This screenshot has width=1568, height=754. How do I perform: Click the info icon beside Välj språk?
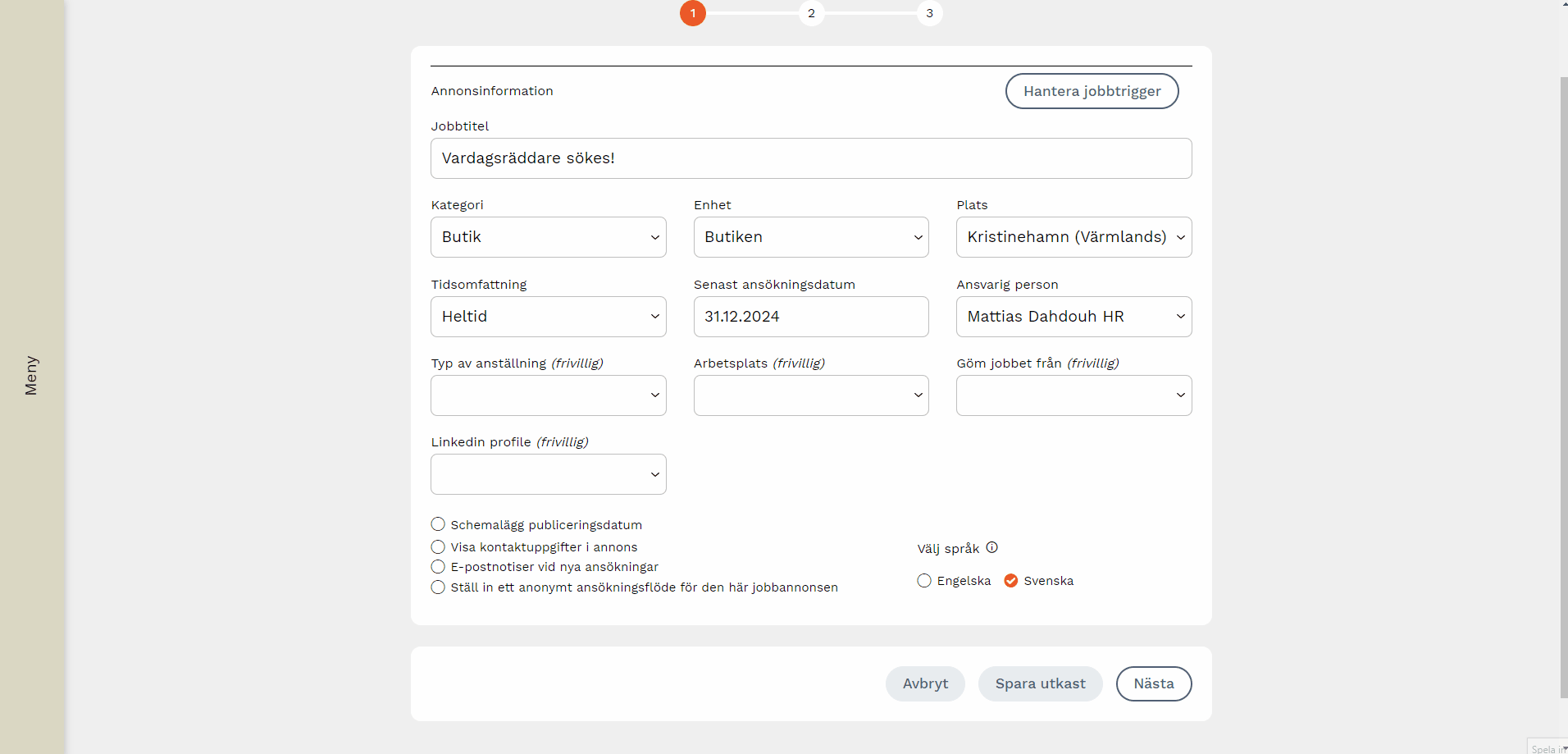[991, 547]
